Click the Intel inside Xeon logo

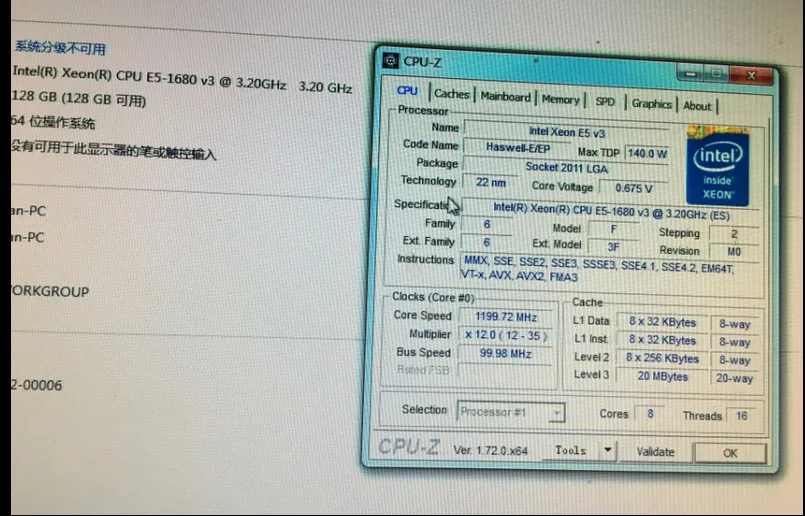[718, 166]
